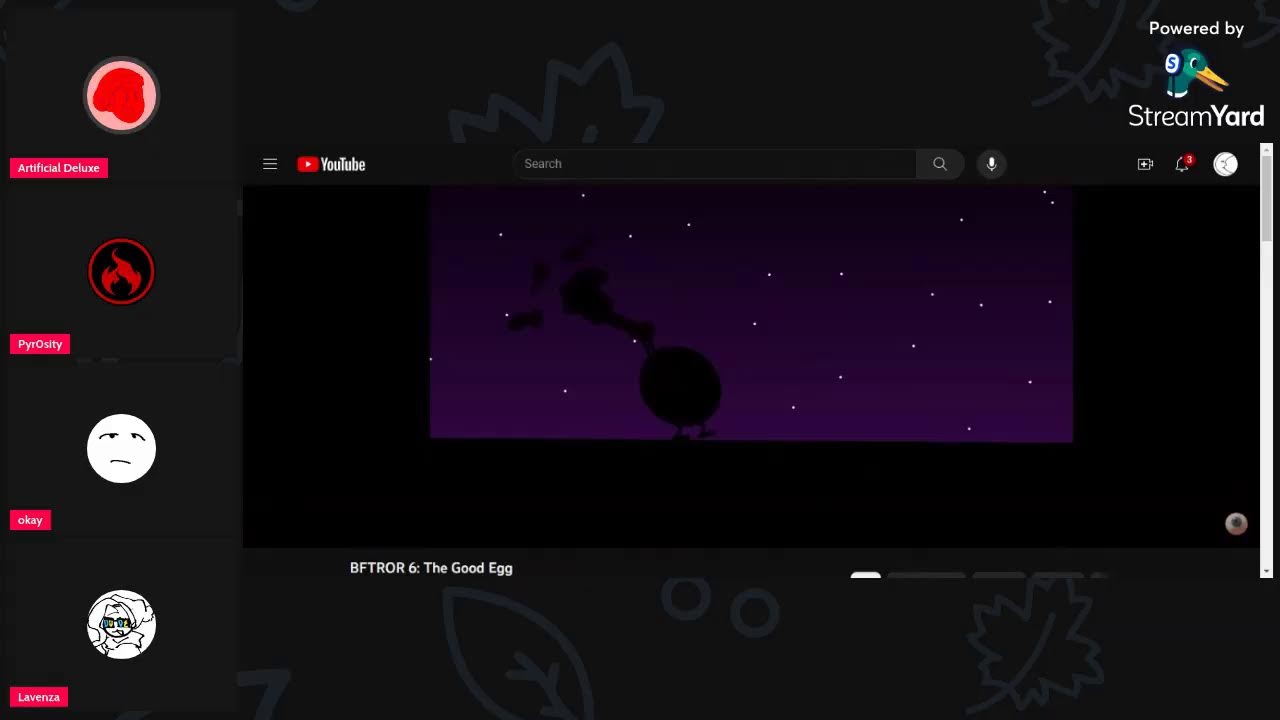The height and width of the screenshot is (720, 1280).
Task: Click the YouTube search field
Action: (714, 164)
